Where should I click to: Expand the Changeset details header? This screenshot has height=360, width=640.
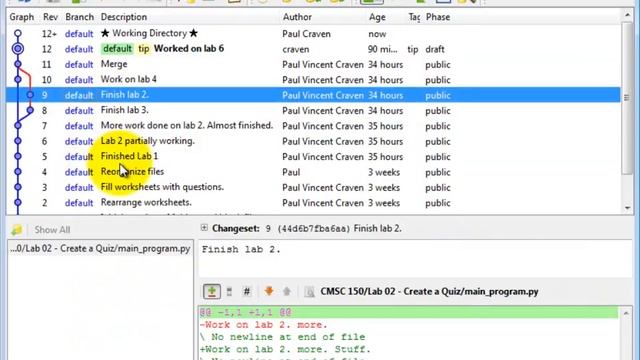click(204, 228)
